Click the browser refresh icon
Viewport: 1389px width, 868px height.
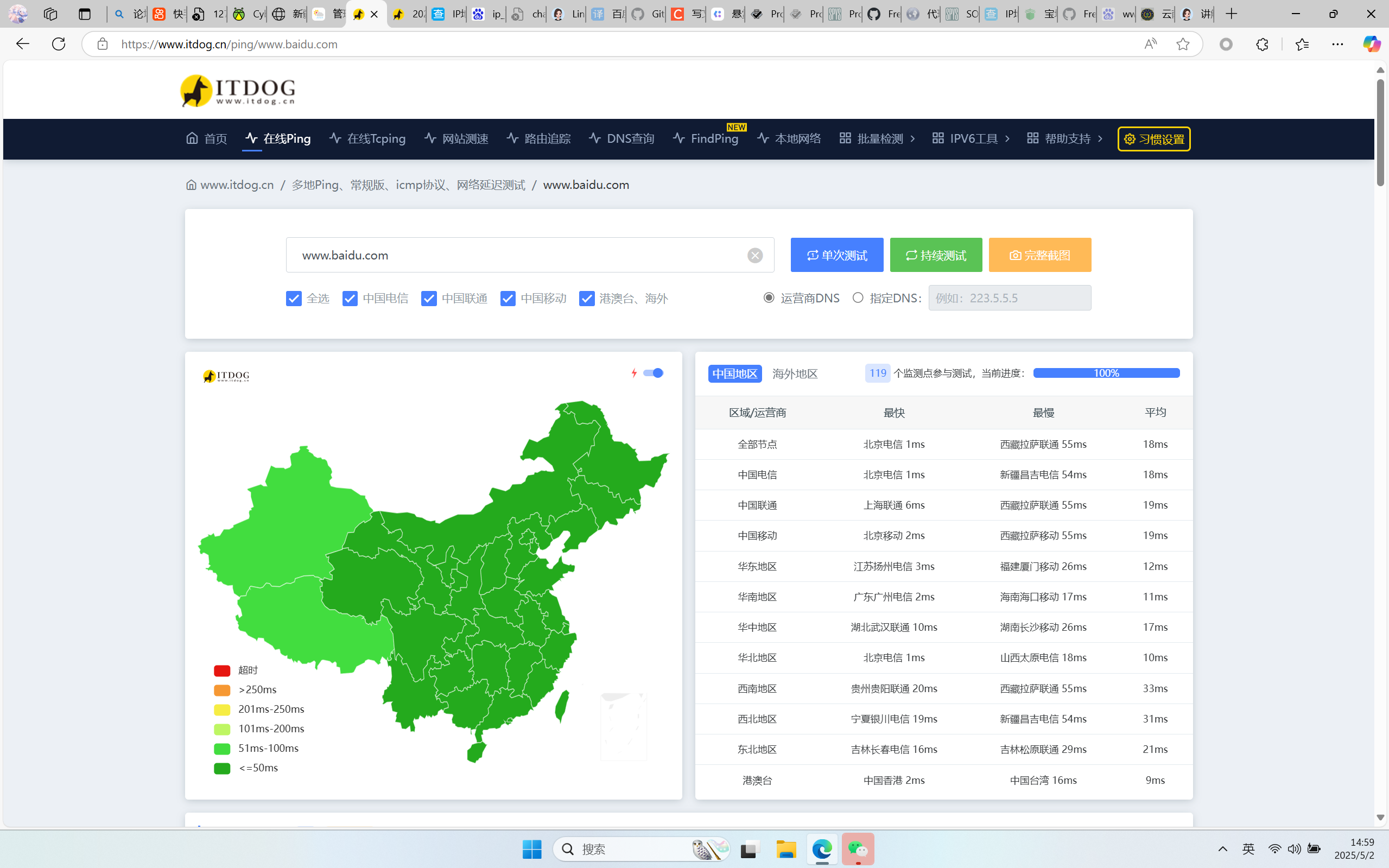59,44
